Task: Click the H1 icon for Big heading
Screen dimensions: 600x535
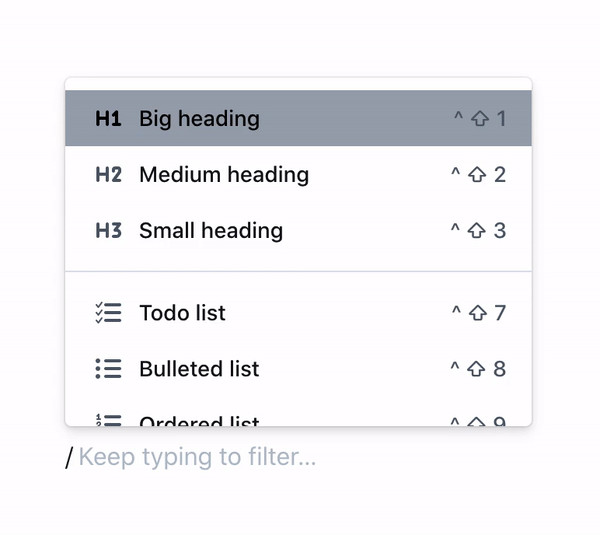Action: [108, 118]
